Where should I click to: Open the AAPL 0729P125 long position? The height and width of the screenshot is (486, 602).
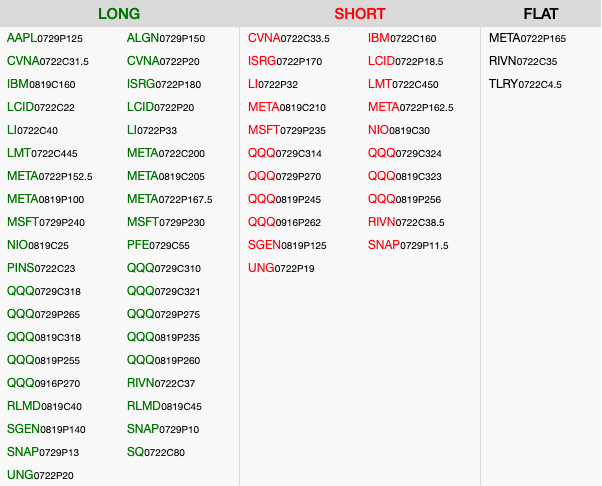coord(44,38)
